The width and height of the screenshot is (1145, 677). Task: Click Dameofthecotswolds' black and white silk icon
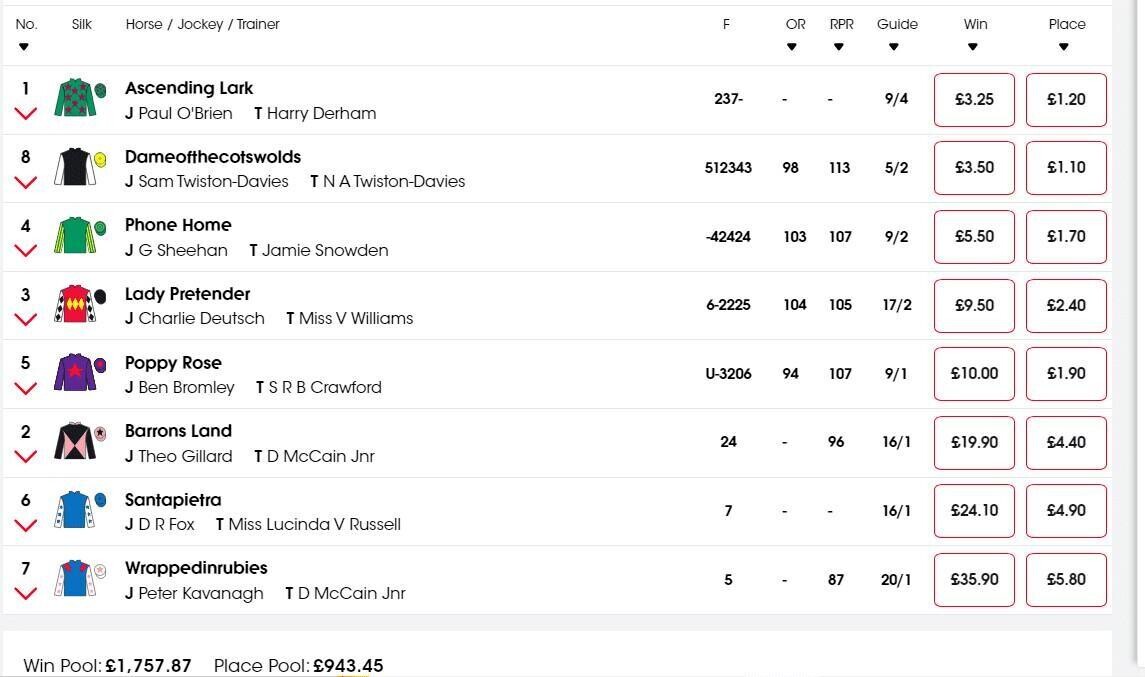tap(80, 167)
